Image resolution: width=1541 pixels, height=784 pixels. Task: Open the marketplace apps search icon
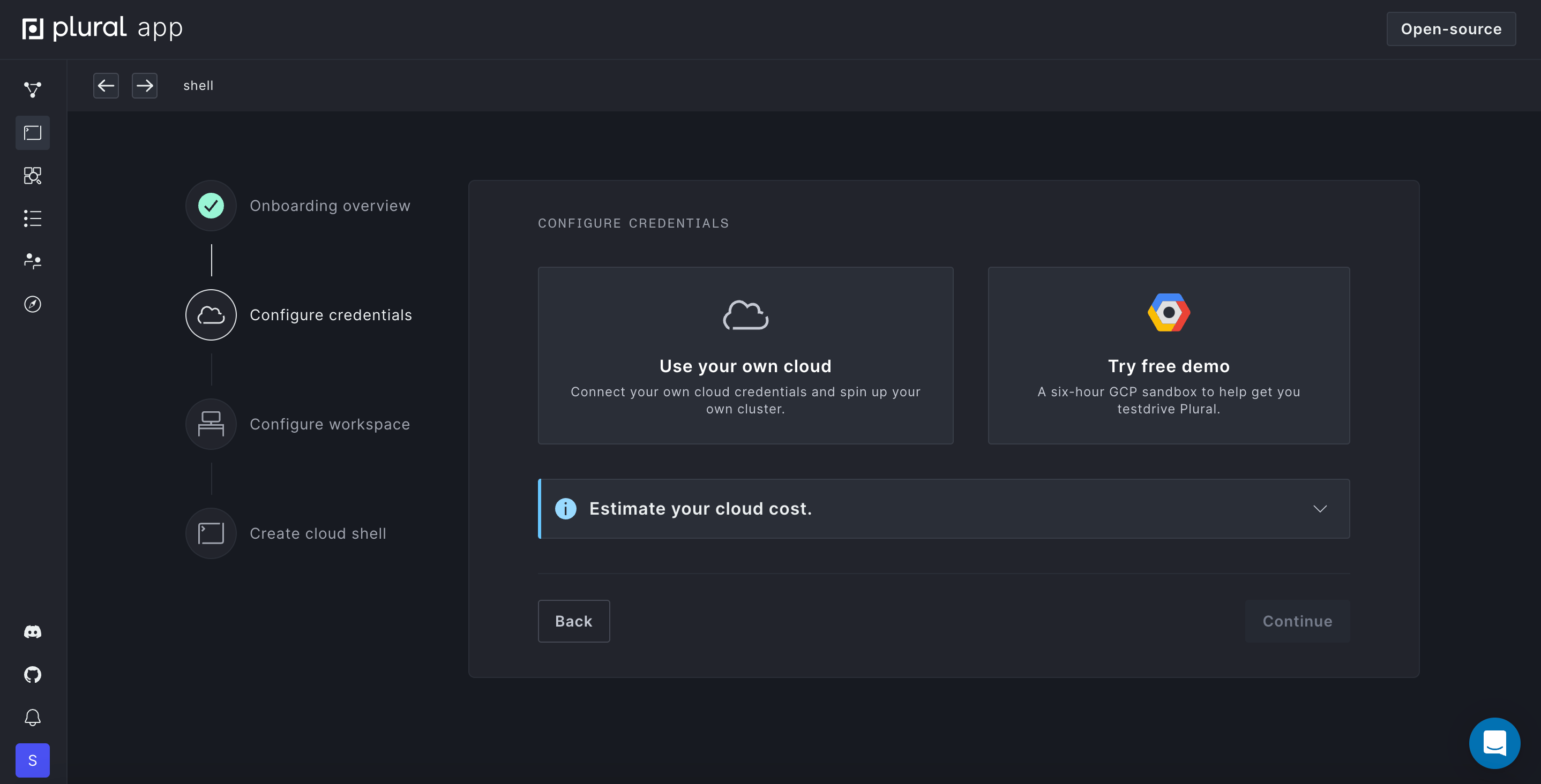(32, 176)
